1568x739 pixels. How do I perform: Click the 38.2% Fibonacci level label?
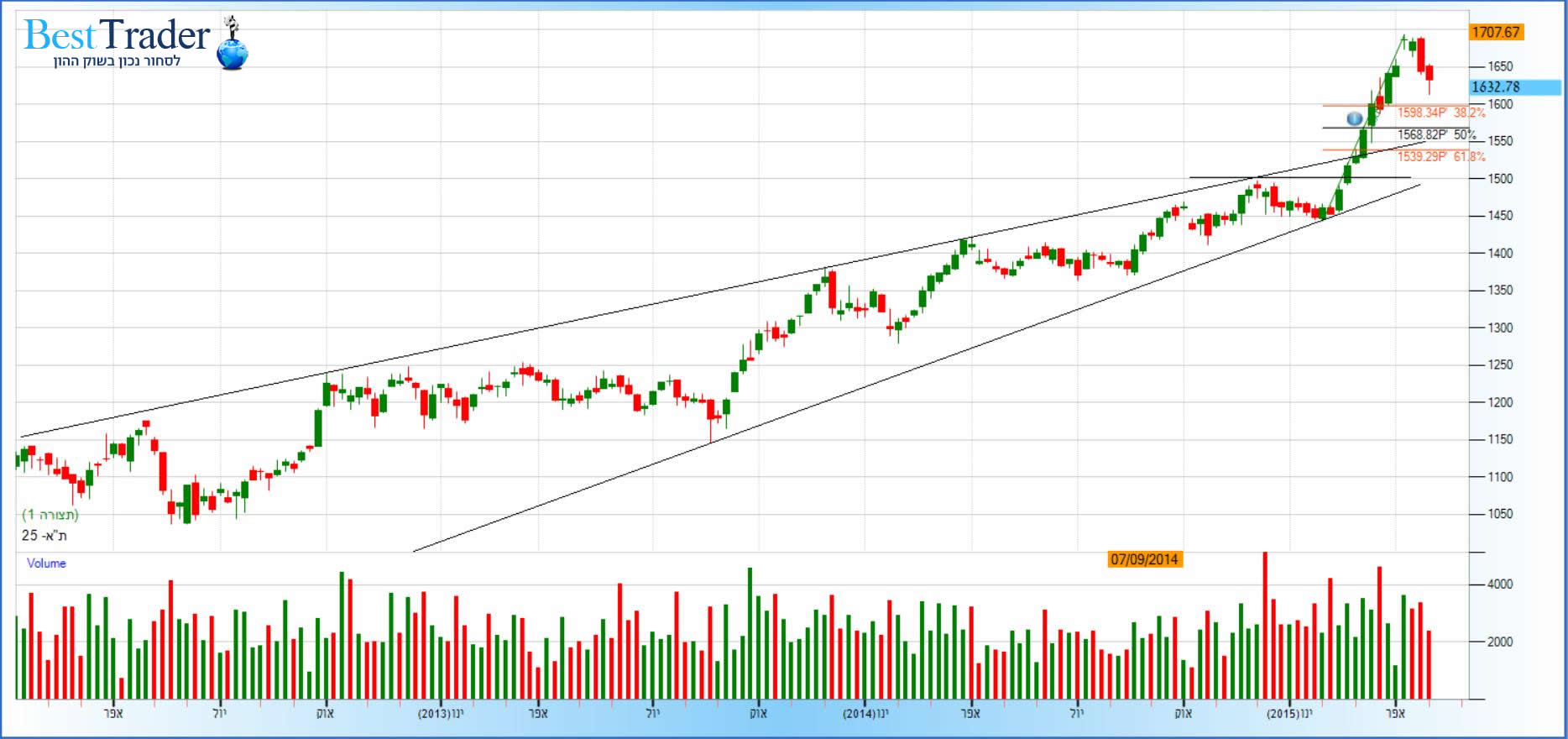coord(1440,113)
